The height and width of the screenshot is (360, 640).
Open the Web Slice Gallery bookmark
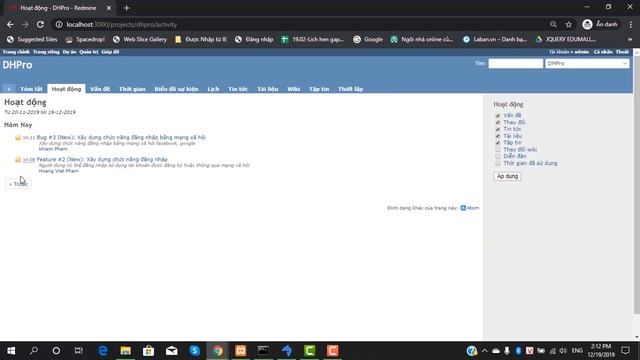coord(140,39)
